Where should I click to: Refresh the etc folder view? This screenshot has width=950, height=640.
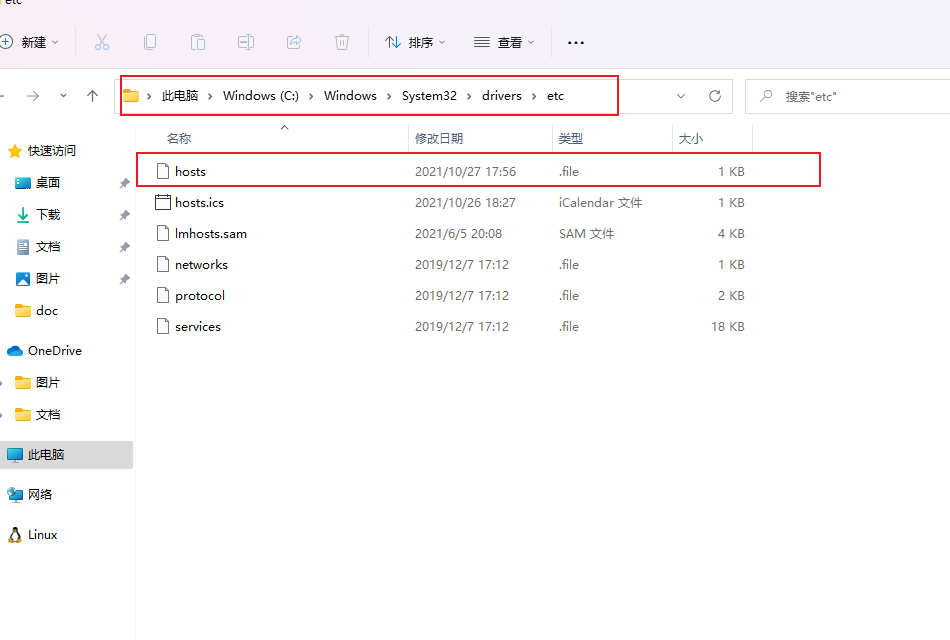pyautogui.click(x=715, y=96)
